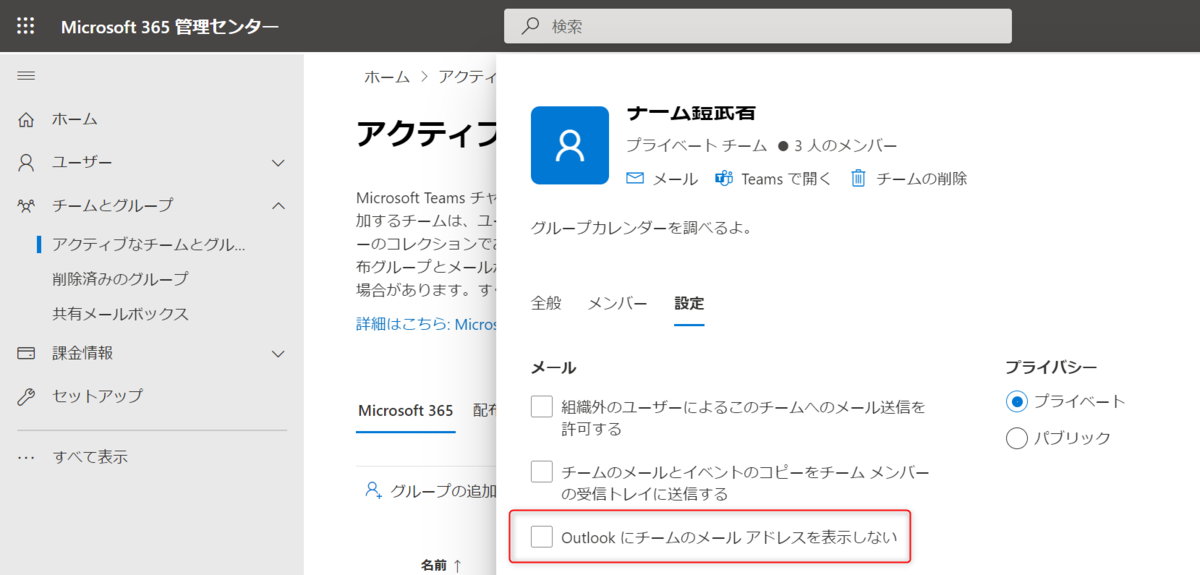Enable 組織外のユーザー mail permission checkbox

click(542, 407)
